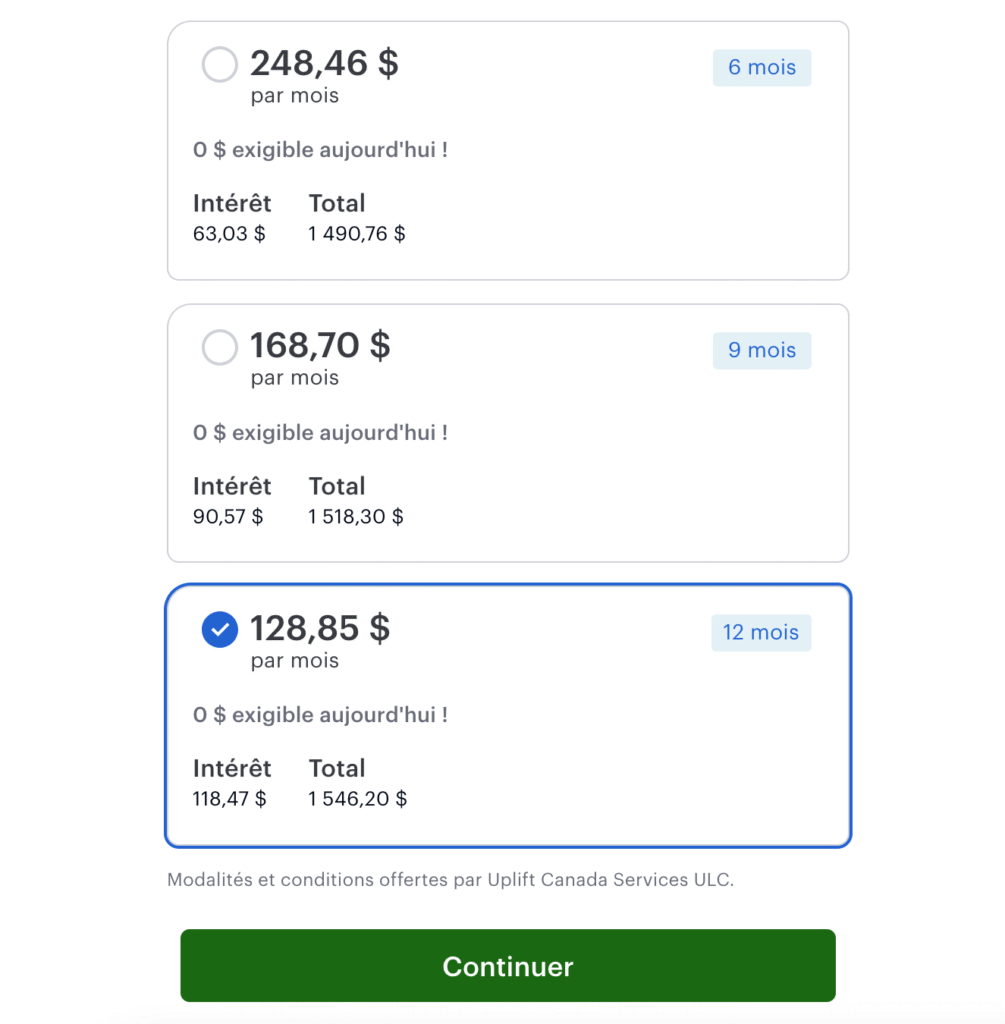Click the total amount 1 518,30 $
Viewport: 1005px width, 1024px height.
[356, 517]
